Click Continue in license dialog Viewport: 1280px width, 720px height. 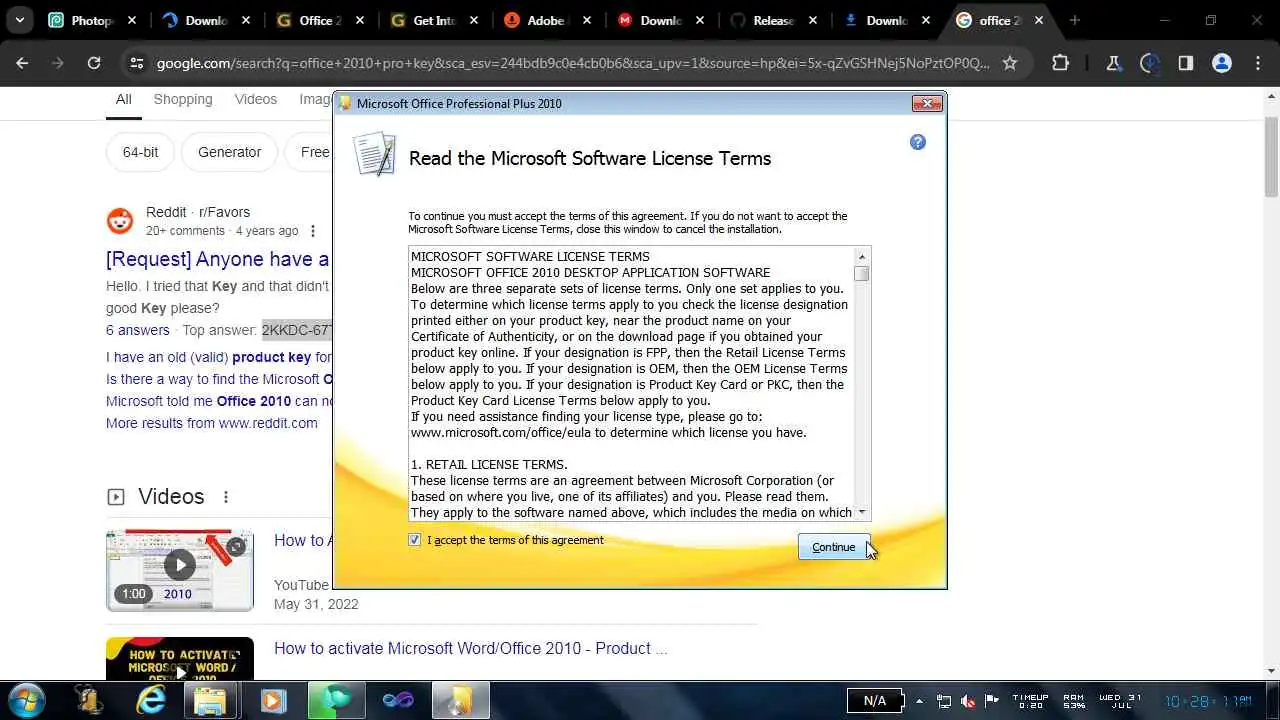[834, 547]
